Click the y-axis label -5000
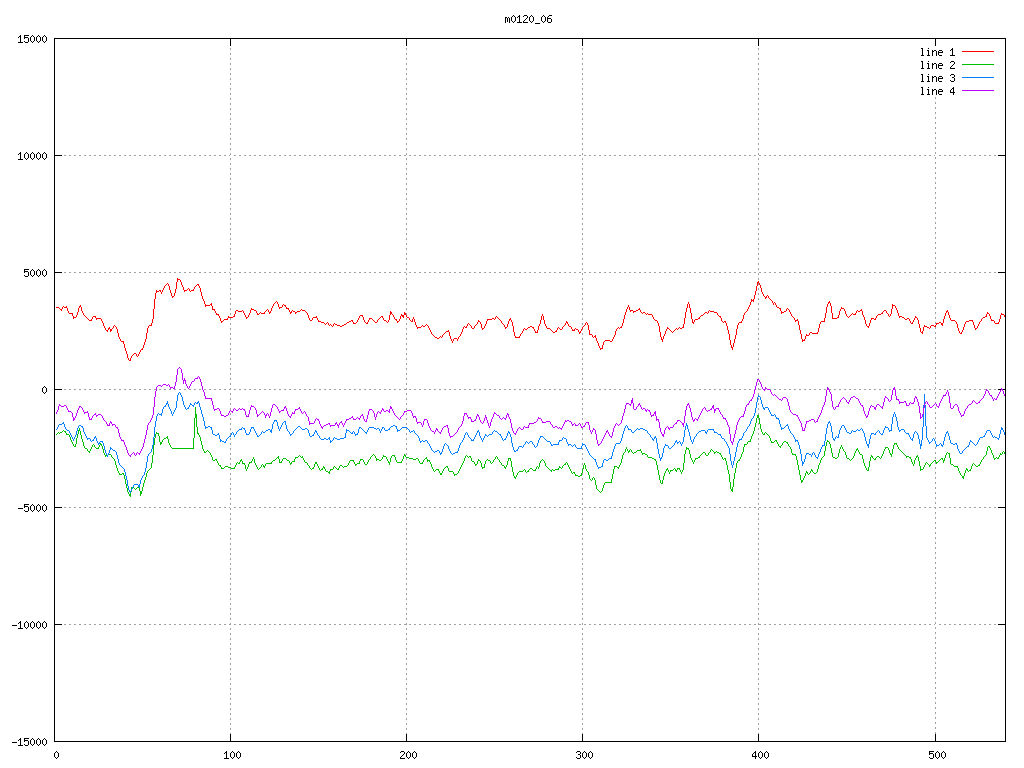Image resolution: width=1024 pixels, height=768 pixels. coord(33,507)
